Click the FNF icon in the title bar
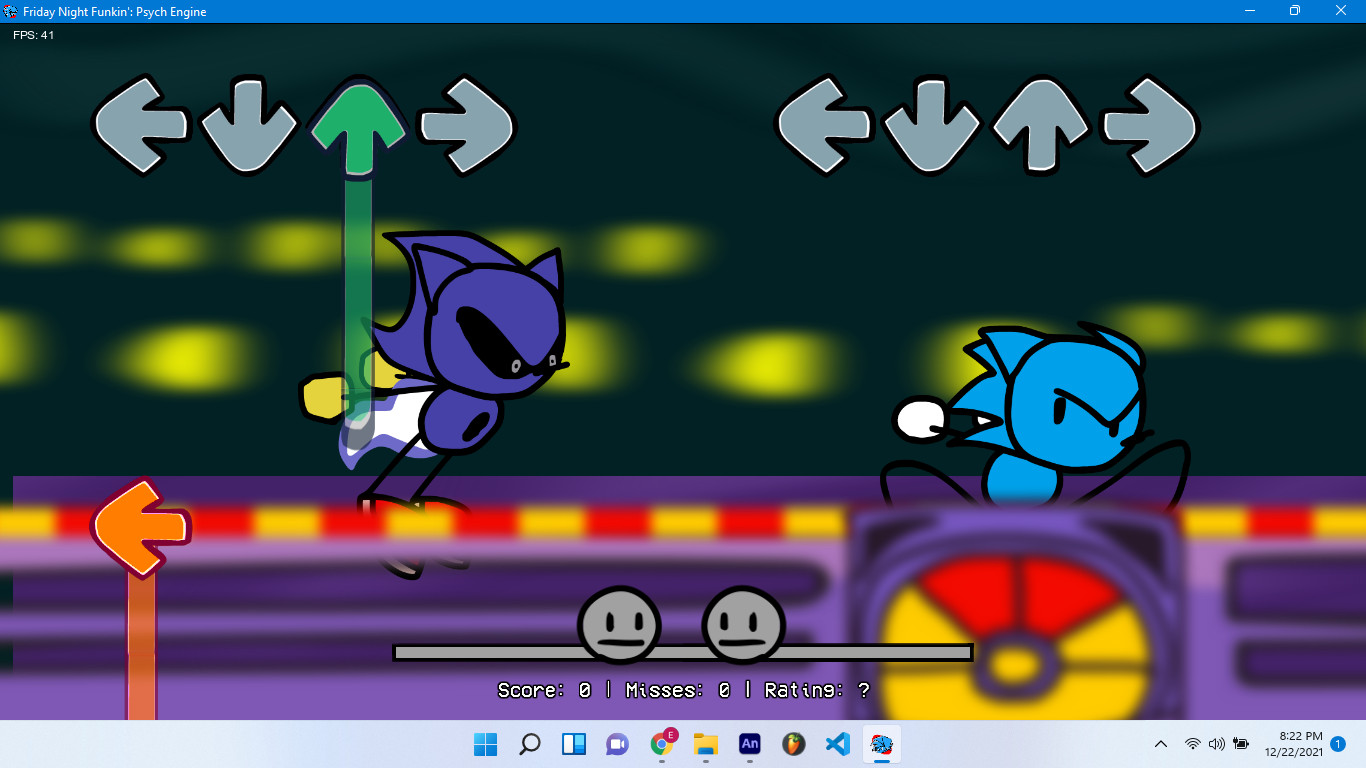1366x768 pixels. (11, 11)
